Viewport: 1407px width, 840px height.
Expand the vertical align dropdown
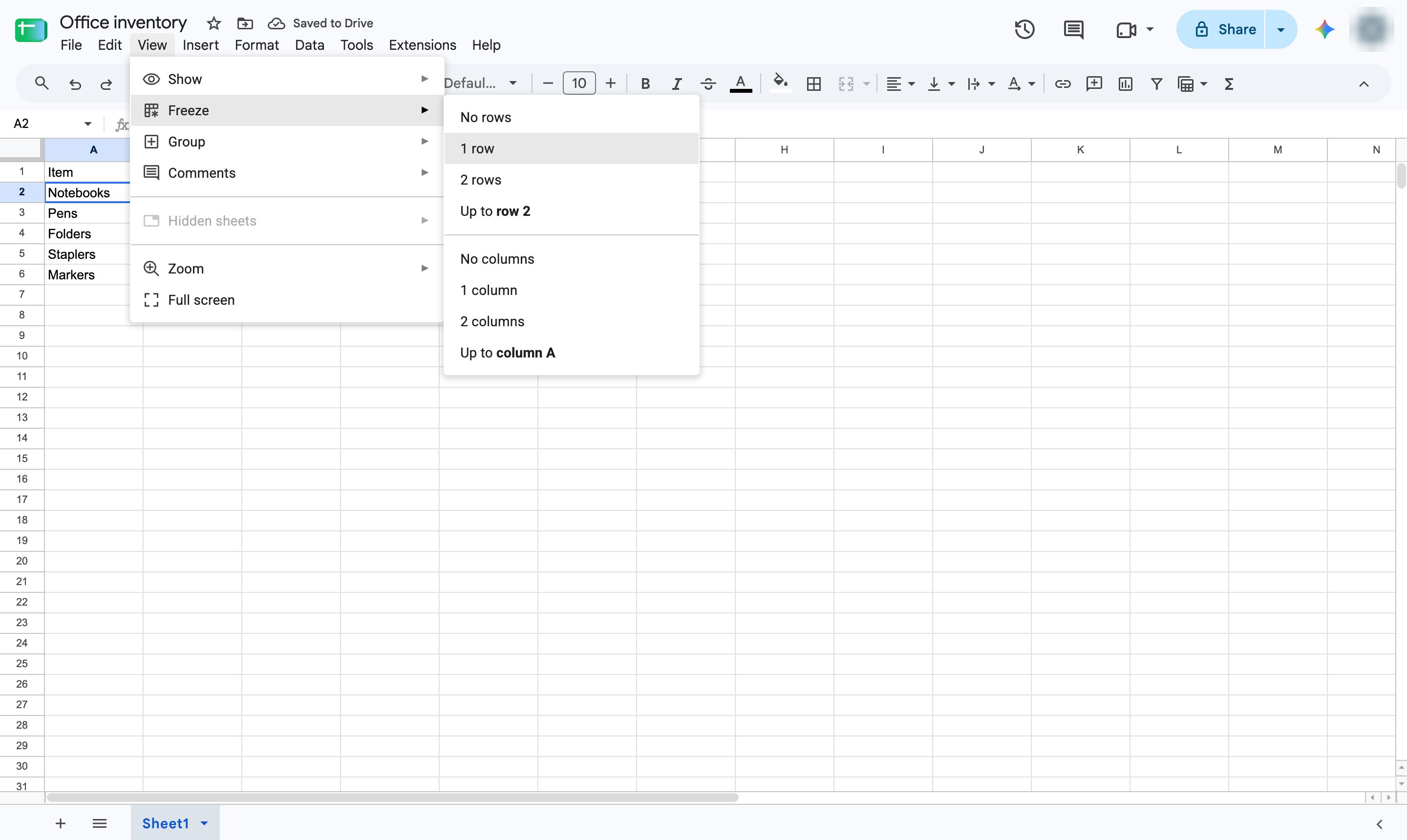click(951, 84)
